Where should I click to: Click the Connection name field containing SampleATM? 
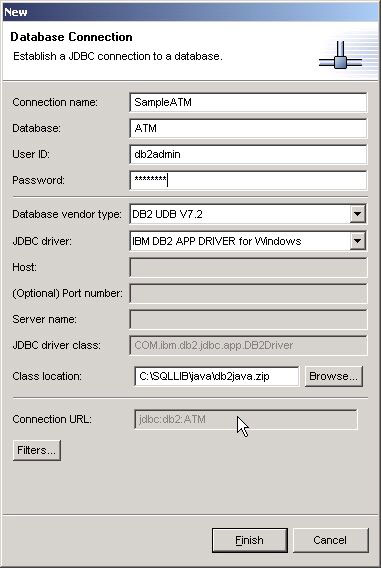point(248,102)
